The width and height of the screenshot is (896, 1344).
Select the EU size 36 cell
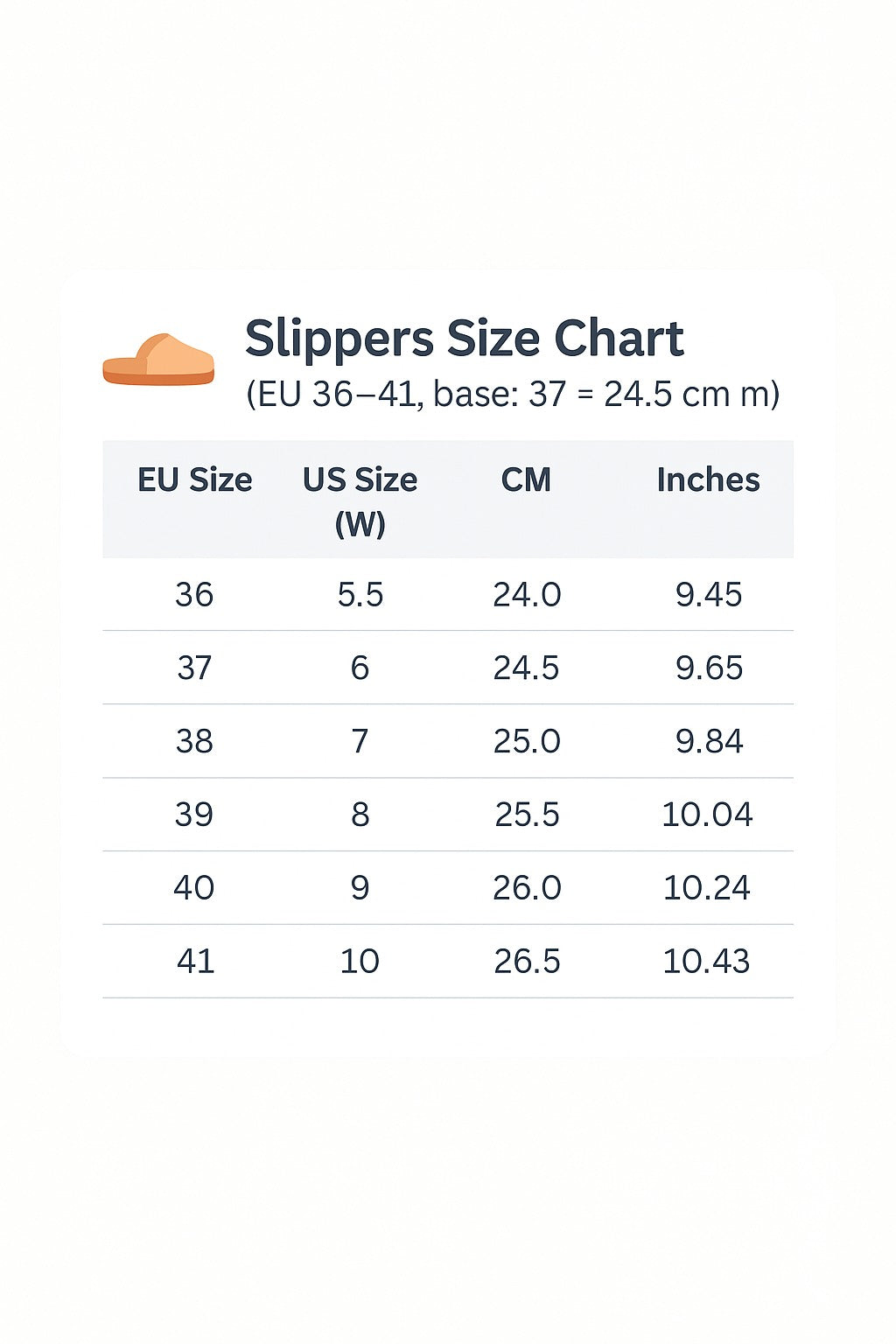194,595
